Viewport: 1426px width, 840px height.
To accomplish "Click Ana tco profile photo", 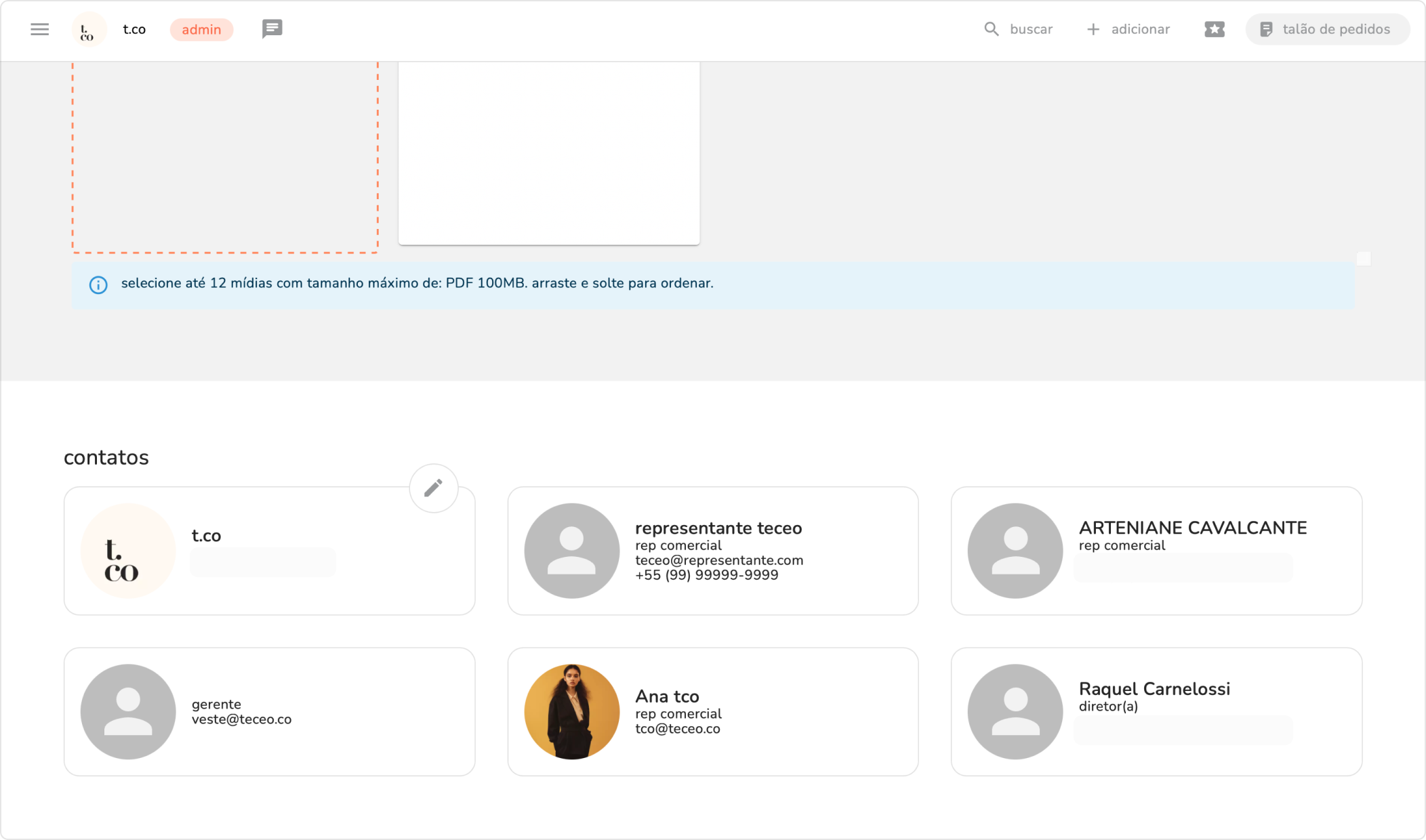I will click(x=571, y=711).
